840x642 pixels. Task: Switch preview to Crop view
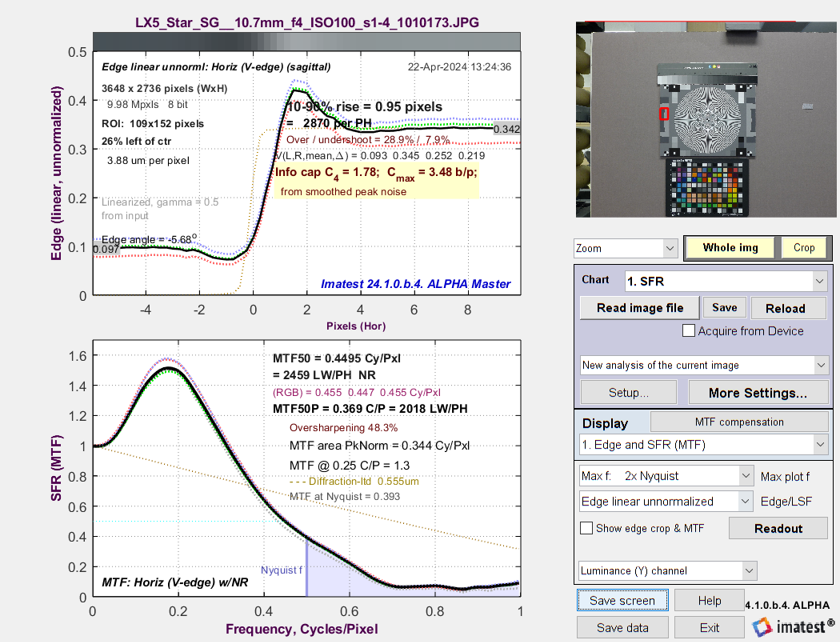(x=804, y=247)
